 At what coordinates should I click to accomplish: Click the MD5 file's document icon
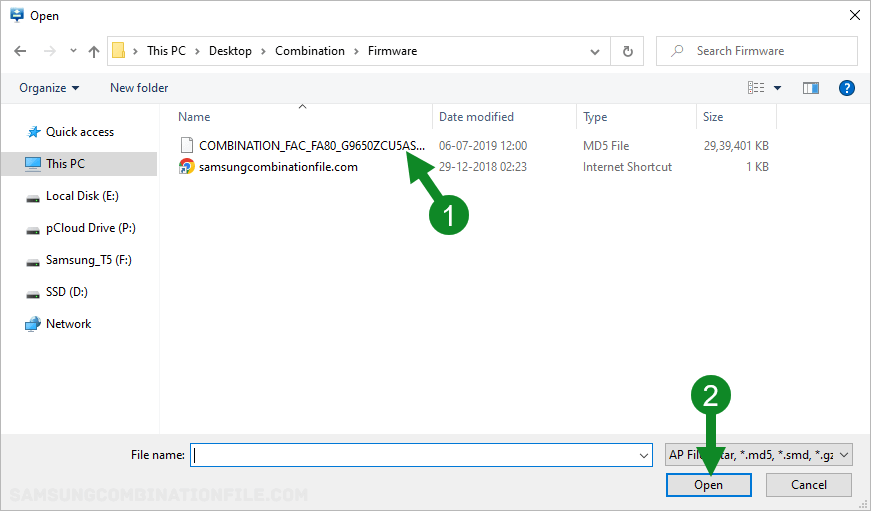(187, 146)
